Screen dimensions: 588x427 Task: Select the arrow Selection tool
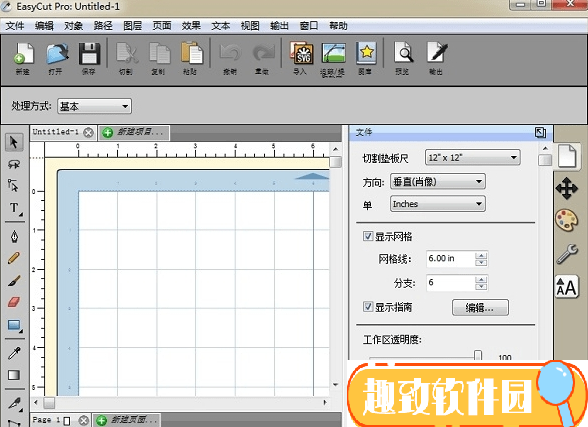click(14, 142)
